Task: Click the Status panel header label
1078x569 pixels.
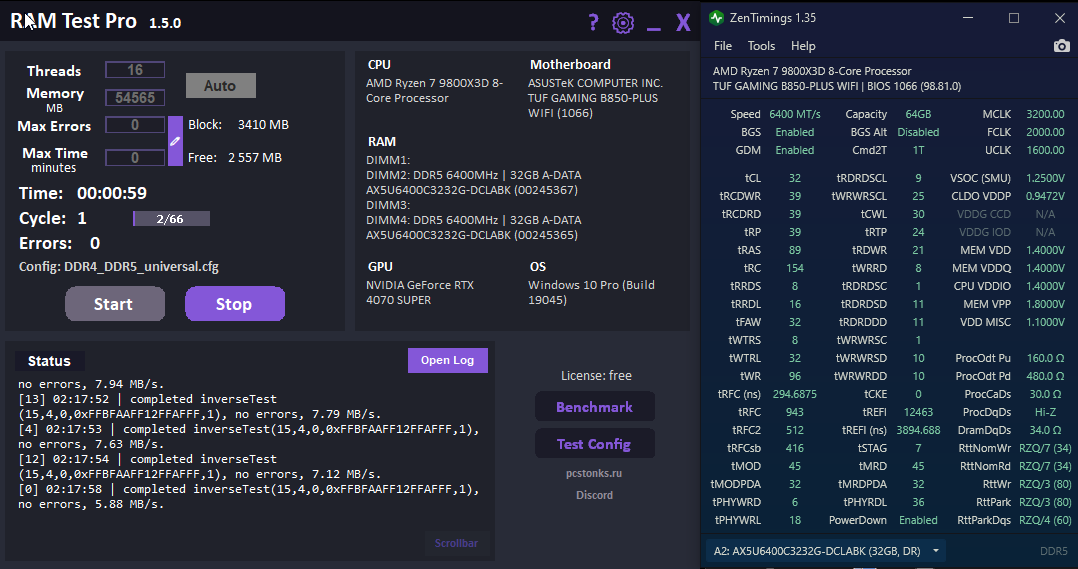Action: (50, 361)
